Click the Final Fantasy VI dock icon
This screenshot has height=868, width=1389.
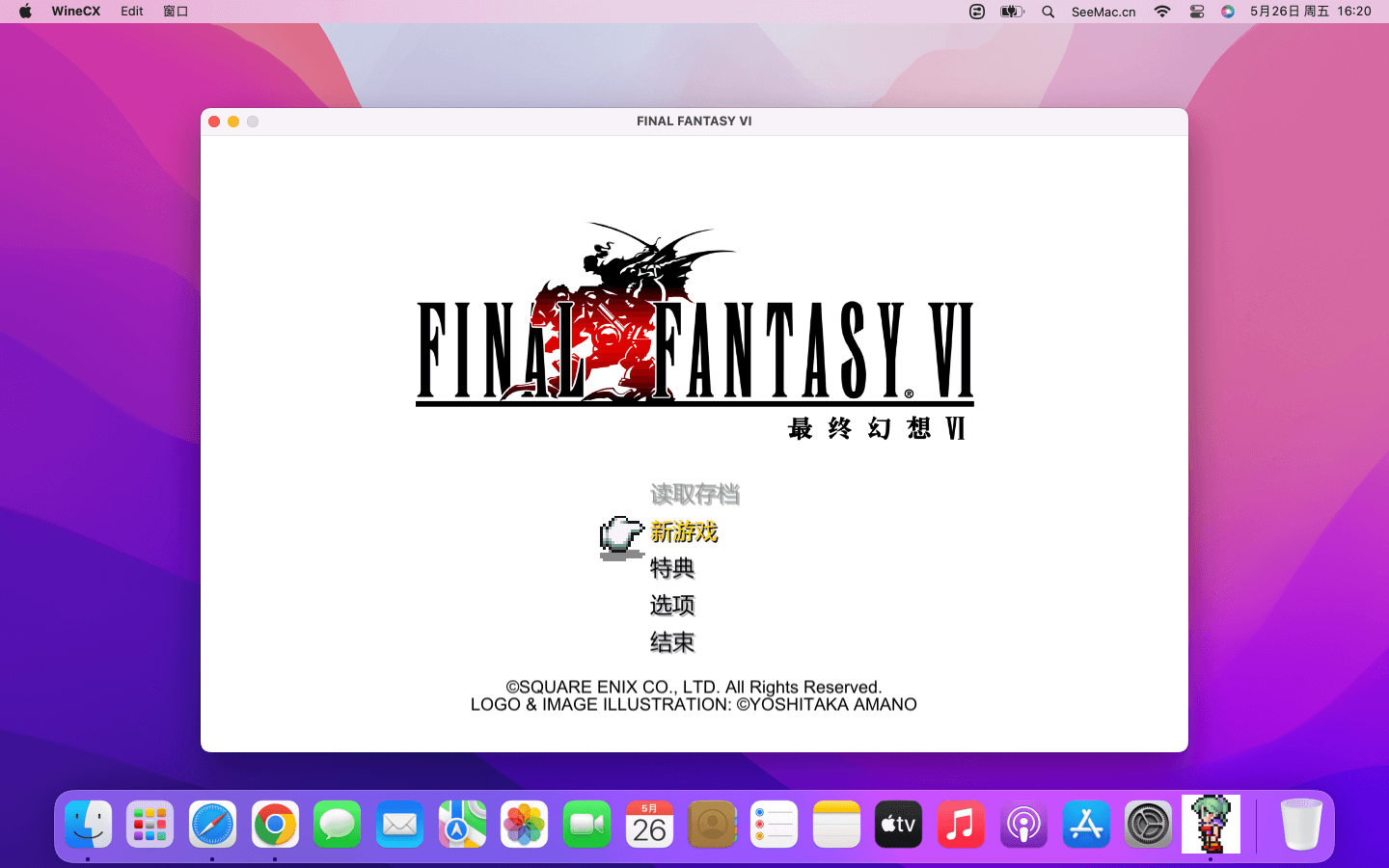1211,825
